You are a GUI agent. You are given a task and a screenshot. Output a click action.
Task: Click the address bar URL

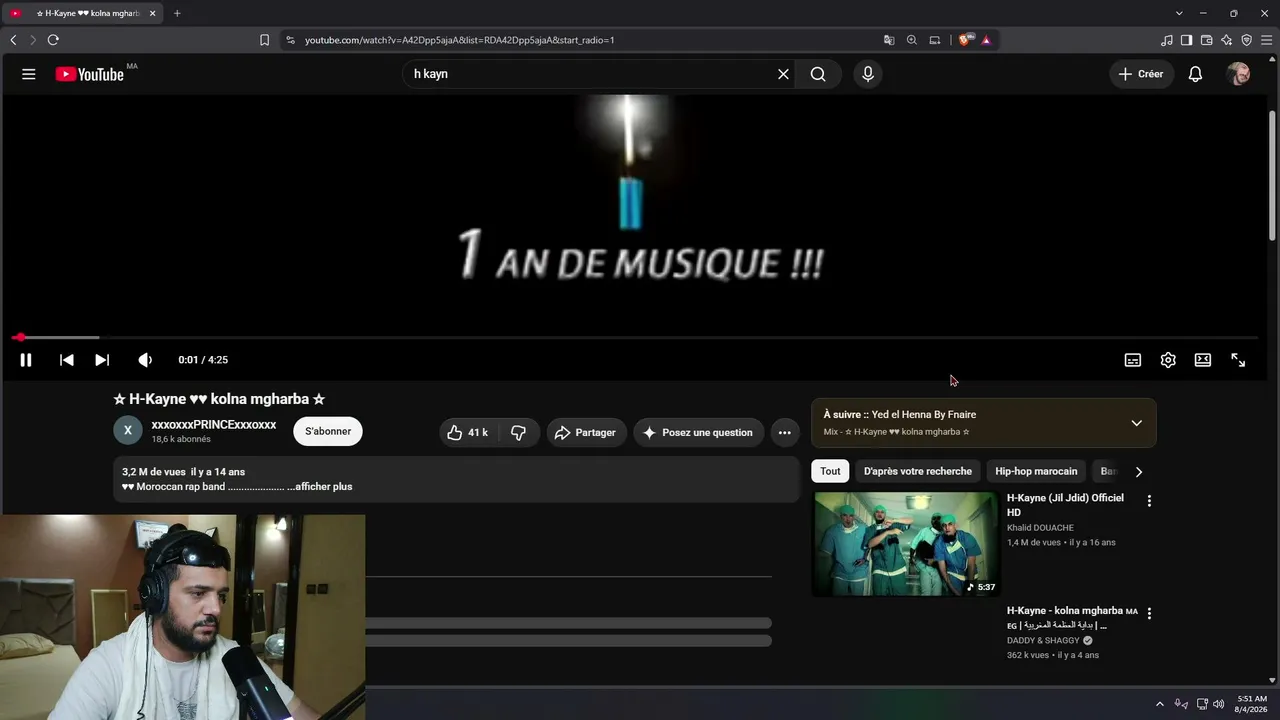[x=460, y=40]
